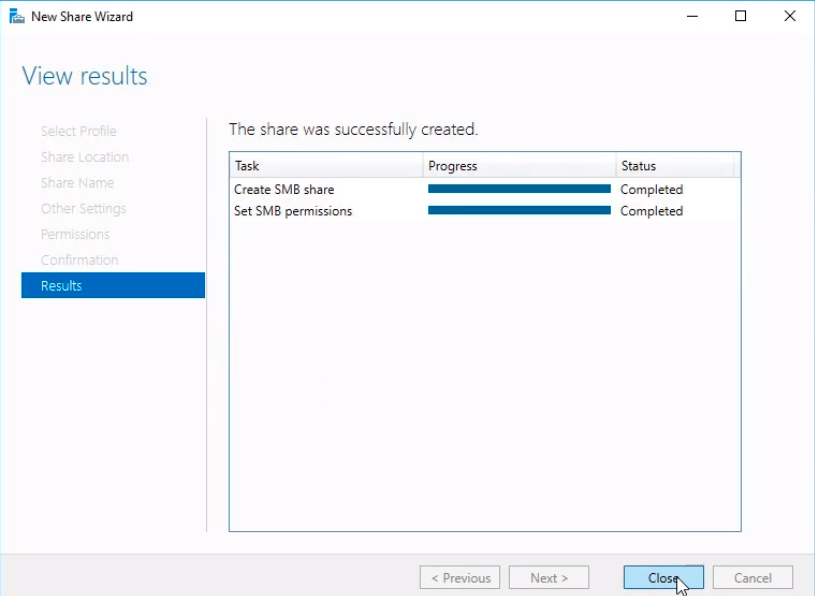Image resolution: width=815 pixels, height=596 pixels.
Task: Select Other Settings step in sidebar
Action: [x=84, y=208]
